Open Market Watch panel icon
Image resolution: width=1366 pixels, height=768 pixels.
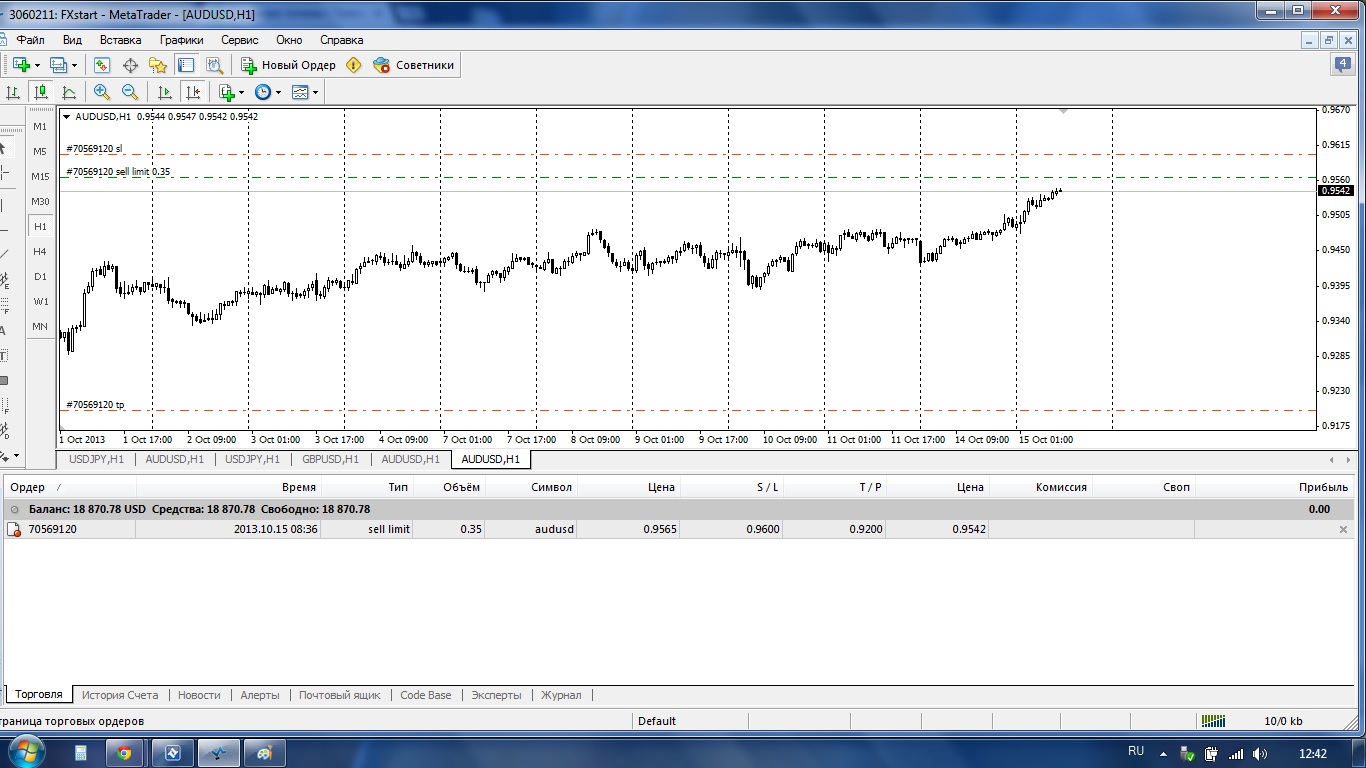[102, 65]
